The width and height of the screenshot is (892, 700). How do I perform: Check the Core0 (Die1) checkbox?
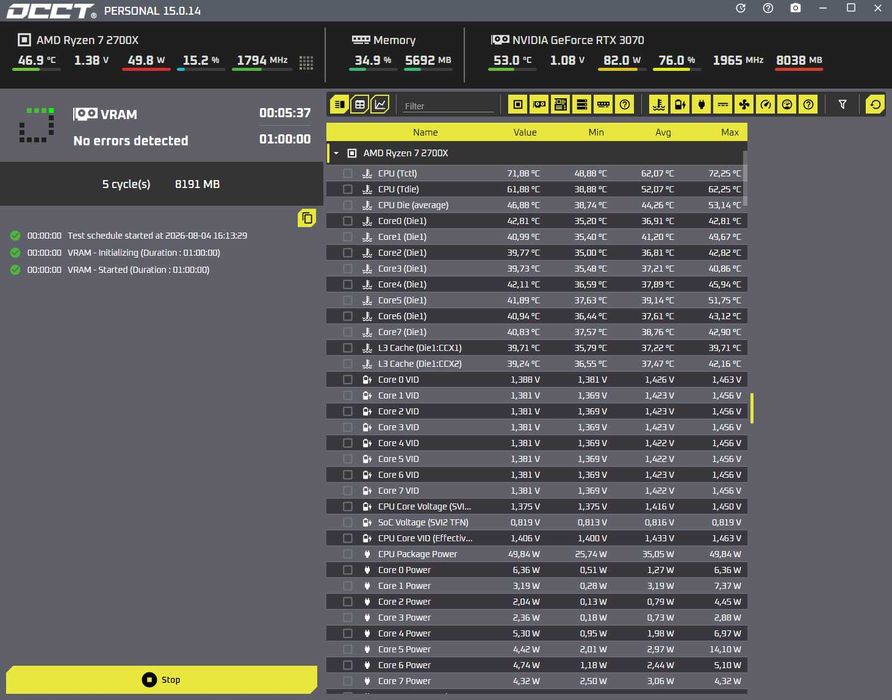[x=348, y=221]
